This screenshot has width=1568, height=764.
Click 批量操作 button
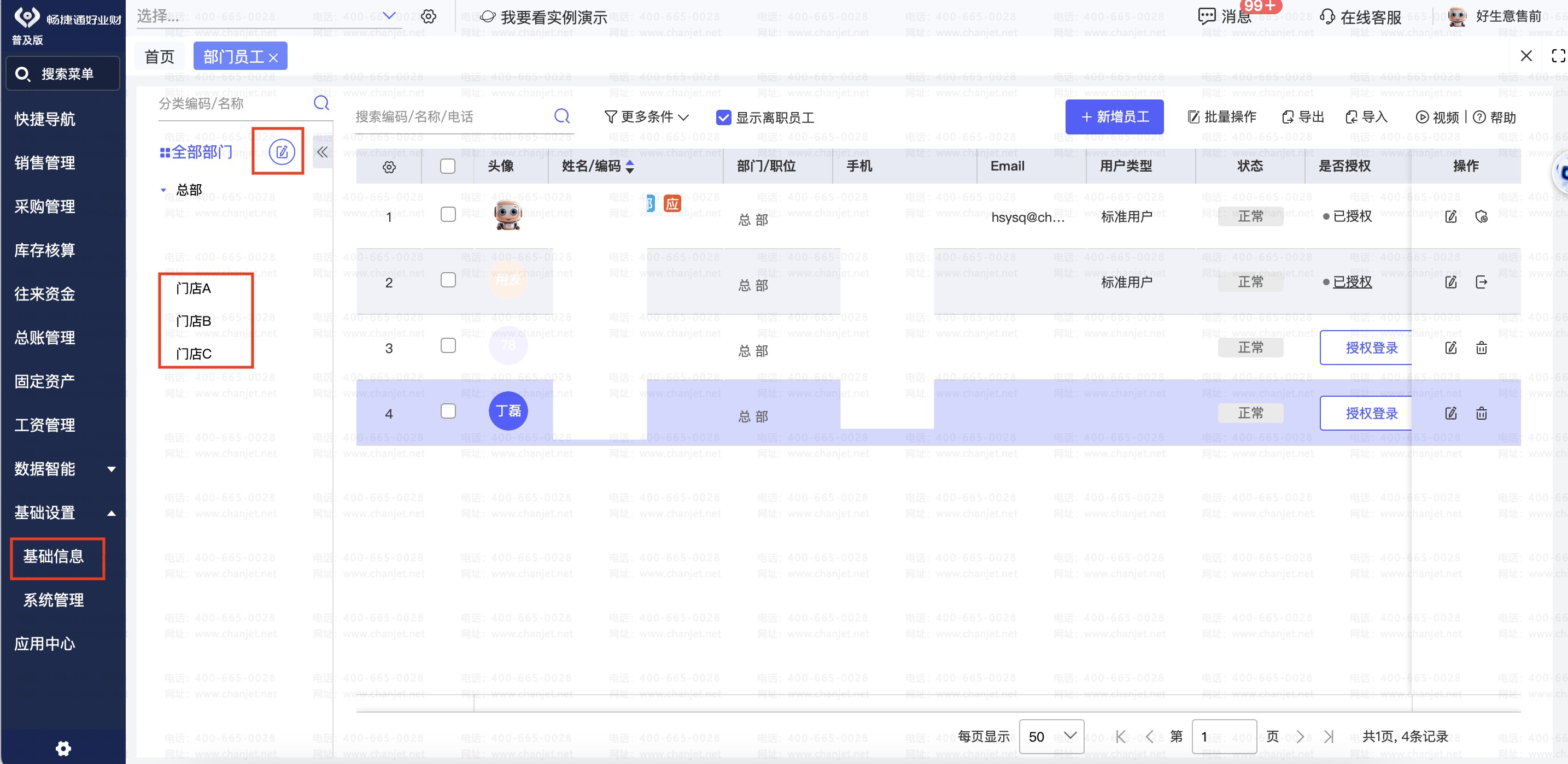(x=1222, y=117)
